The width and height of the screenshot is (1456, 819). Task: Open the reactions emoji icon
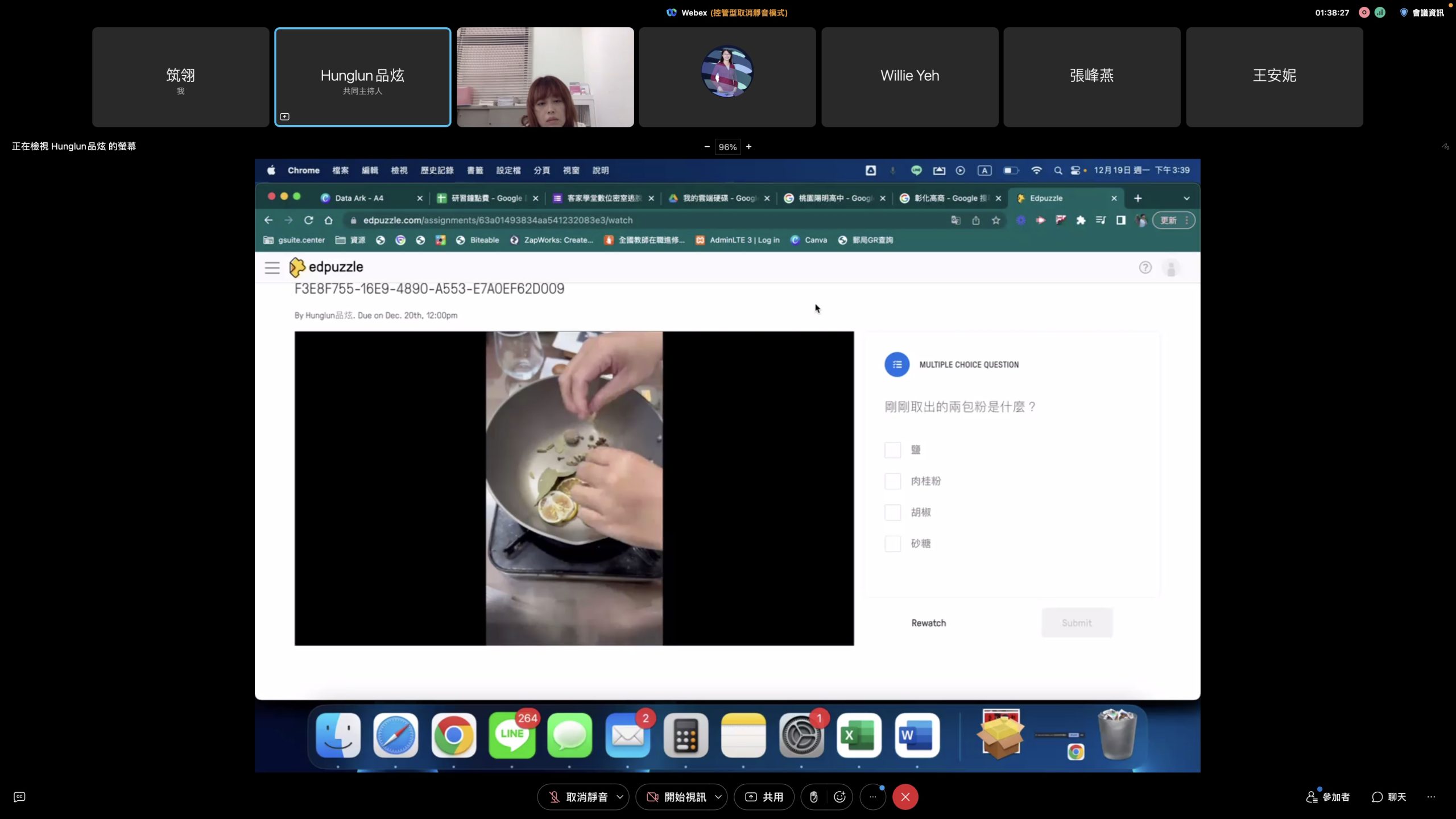coord(839,797)
